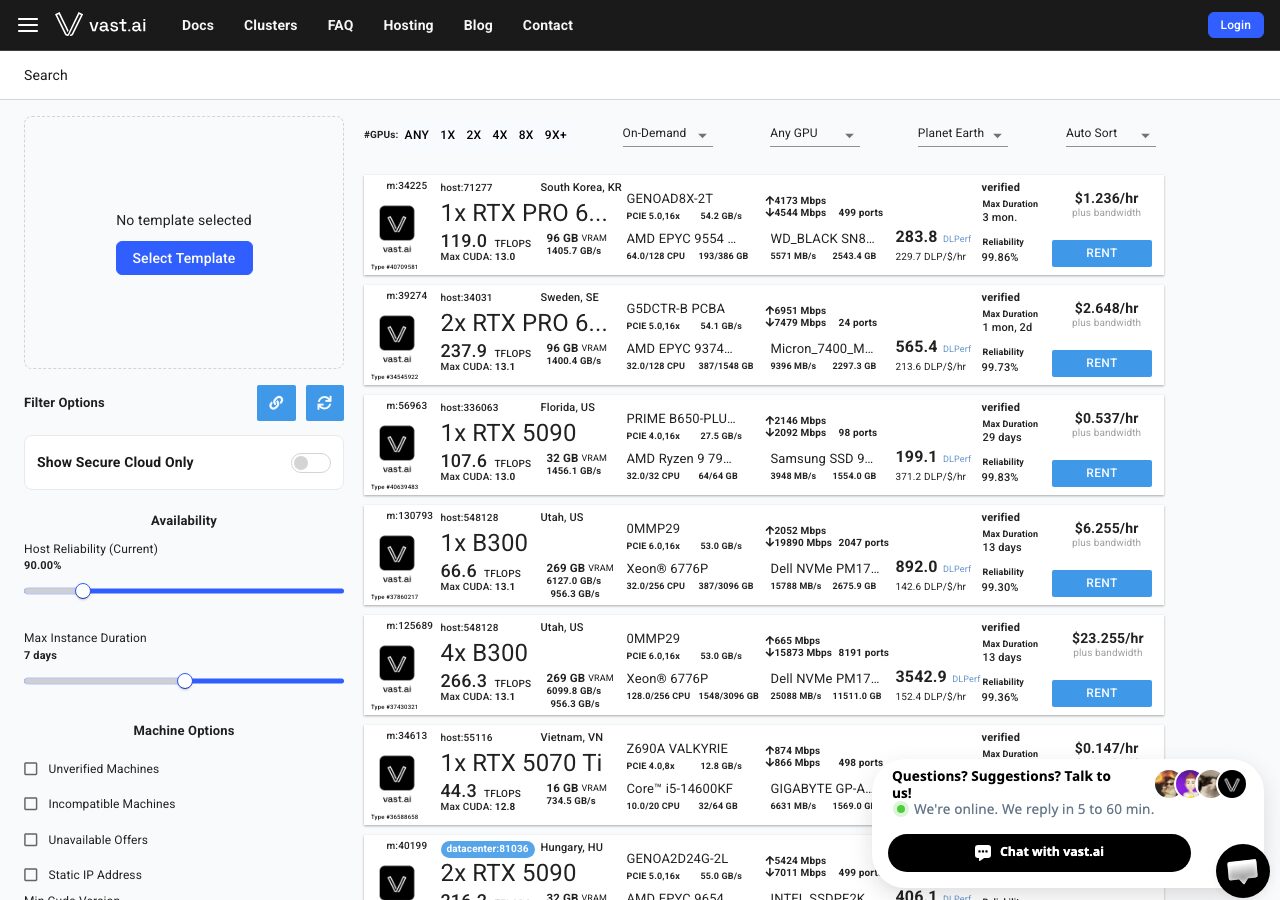The width and height of the screenshot is (1280, 900).
Task: Open the round chat bubble launcher
Action: 1242,871
